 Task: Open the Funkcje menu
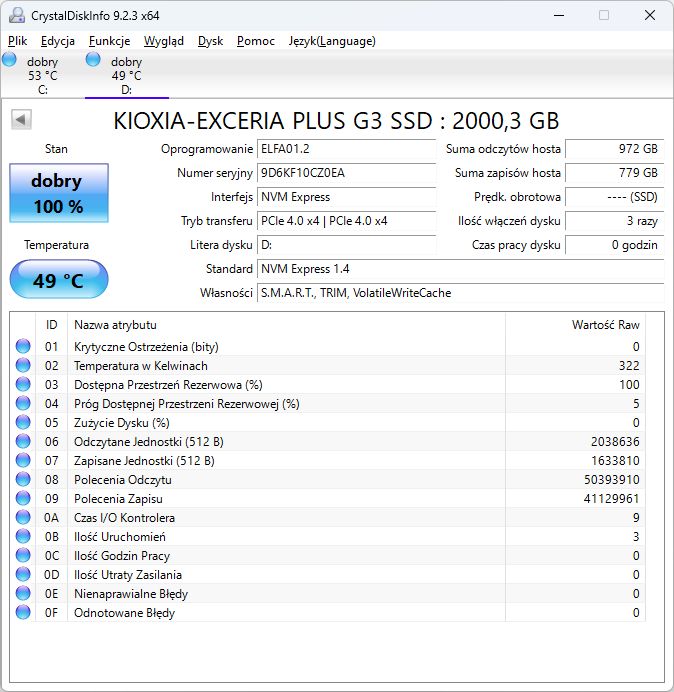pyautogui.click(x=109, y=41)
